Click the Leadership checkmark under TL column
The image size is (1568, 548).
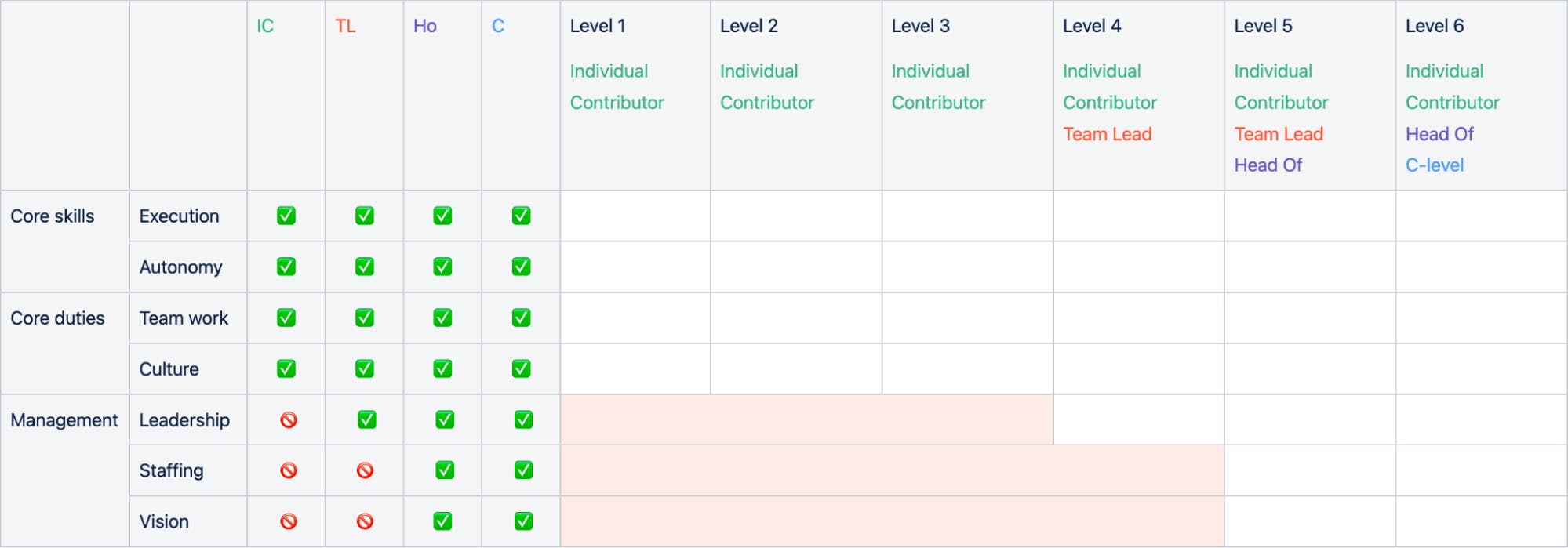point(366,419)
